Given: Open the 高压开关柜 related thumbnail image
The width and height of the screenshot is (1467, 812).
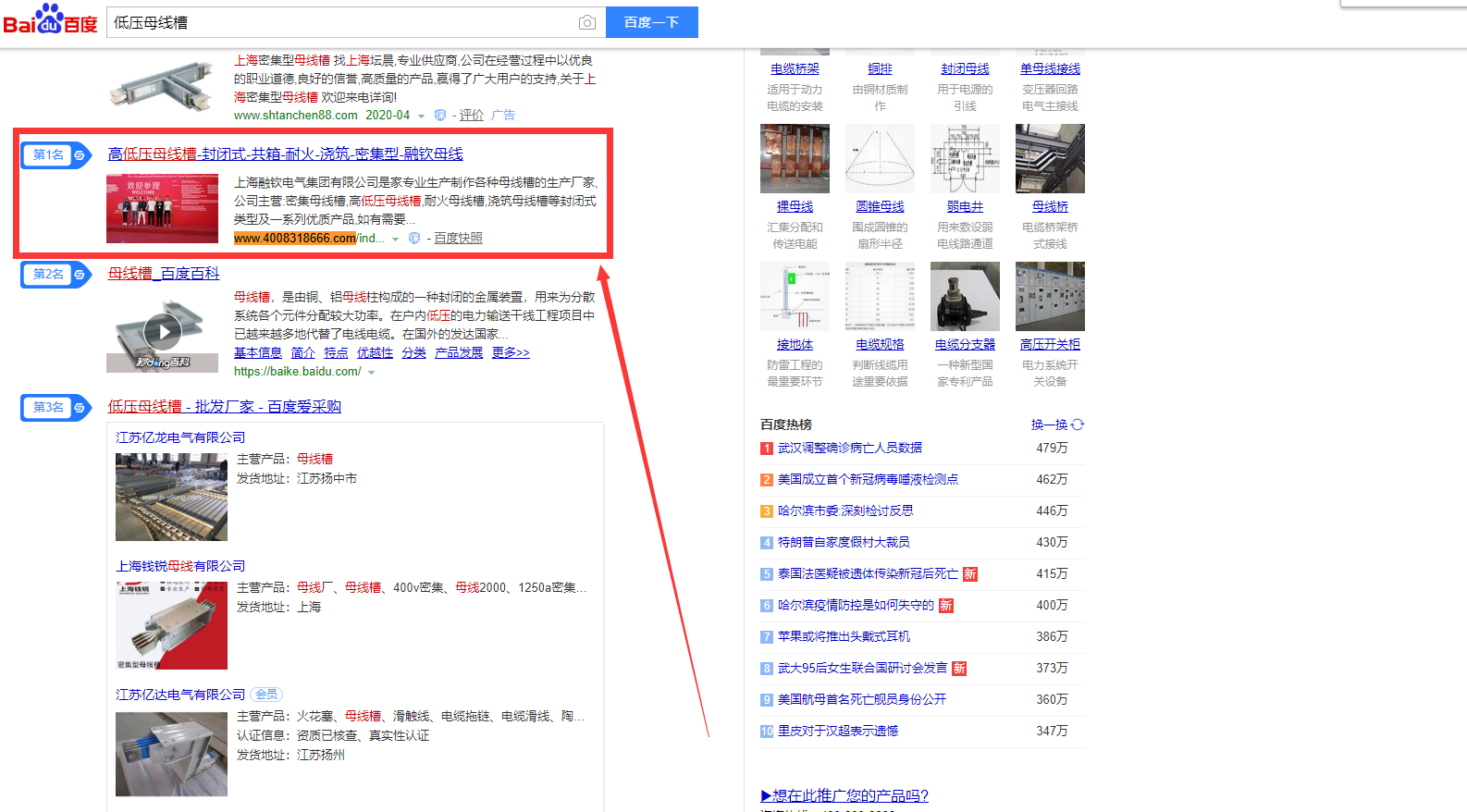Looking at the screenshot, I should pos(1050,296).
